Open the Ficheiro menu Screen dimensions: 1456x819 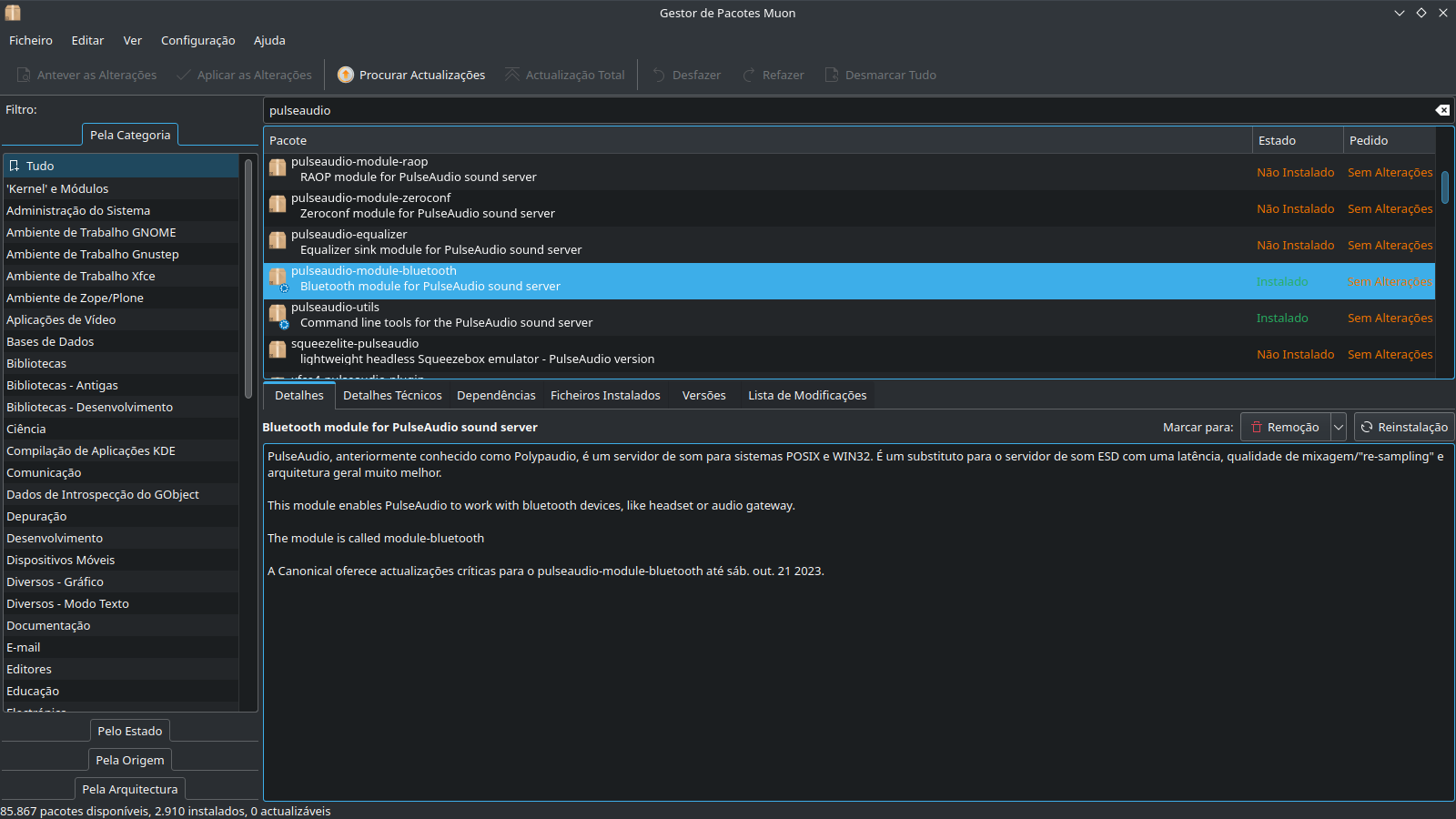pos(31,40)
